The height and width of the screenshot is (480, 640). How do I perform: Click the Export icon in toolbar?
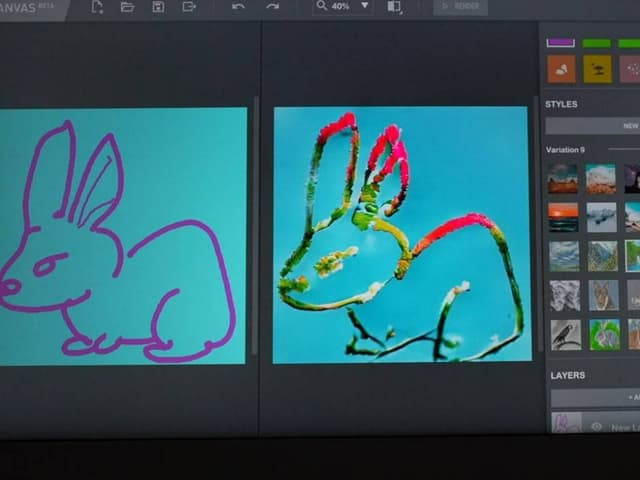coord(189,7)
